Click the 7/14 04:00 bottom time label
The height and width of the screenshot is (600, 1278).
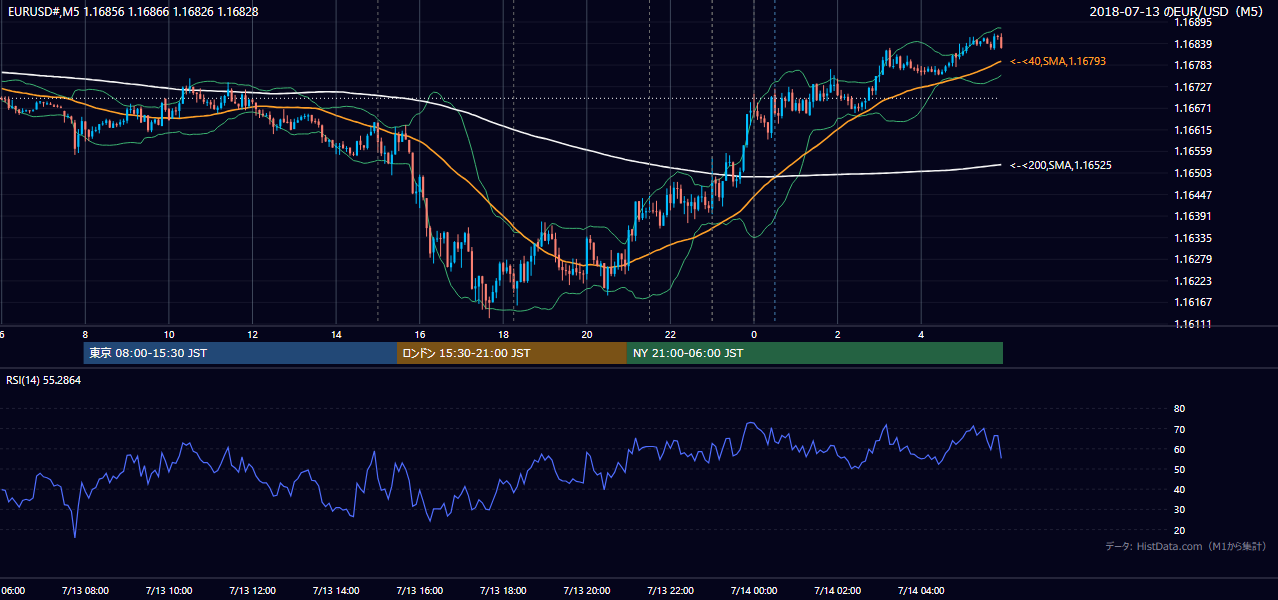coord(921,591)
